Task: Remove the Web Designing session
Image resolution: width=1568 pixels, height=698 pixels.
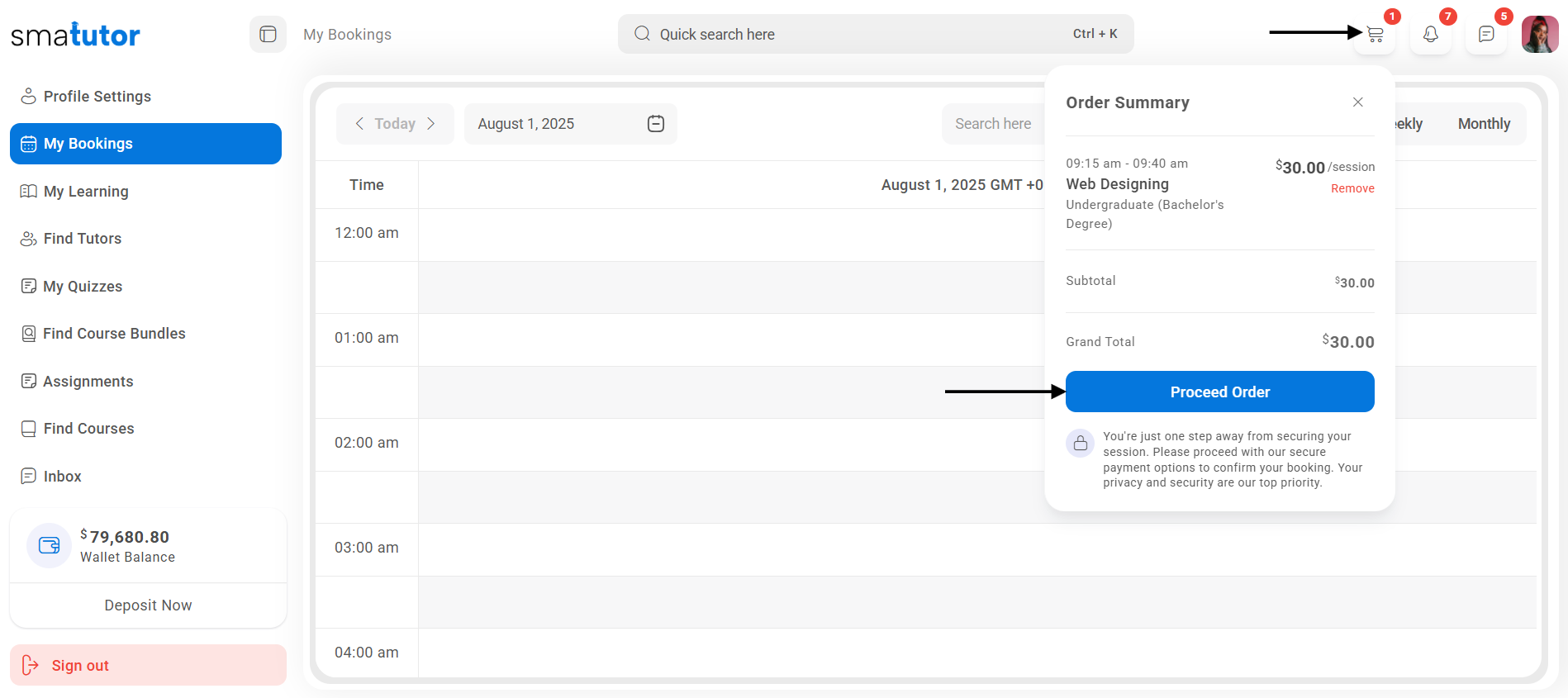Action: 1352,188
